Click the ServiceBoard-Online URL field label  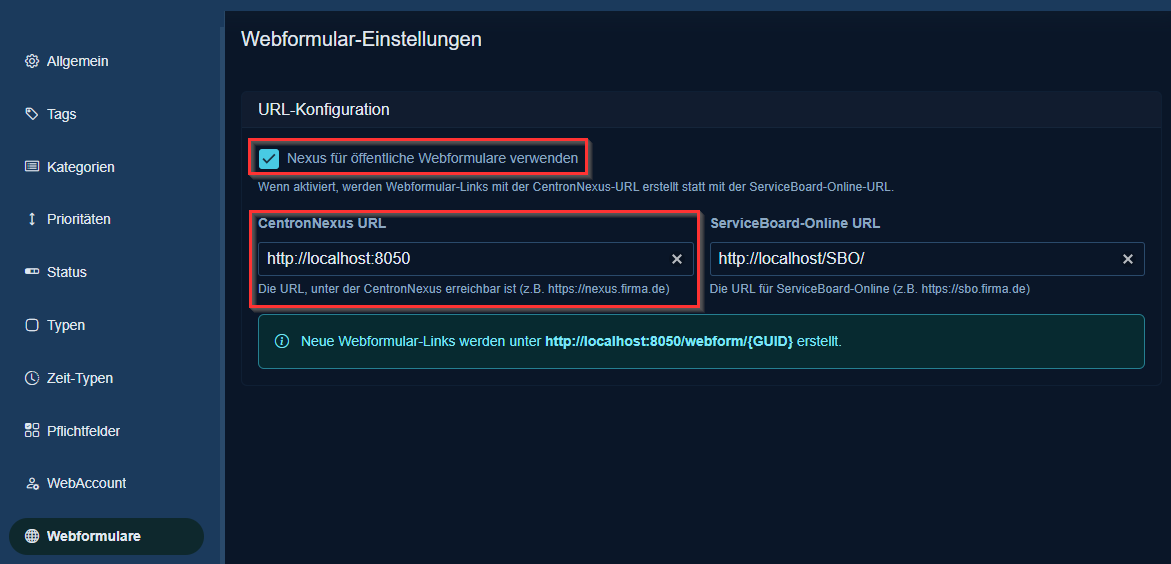(x=795, y=223)
